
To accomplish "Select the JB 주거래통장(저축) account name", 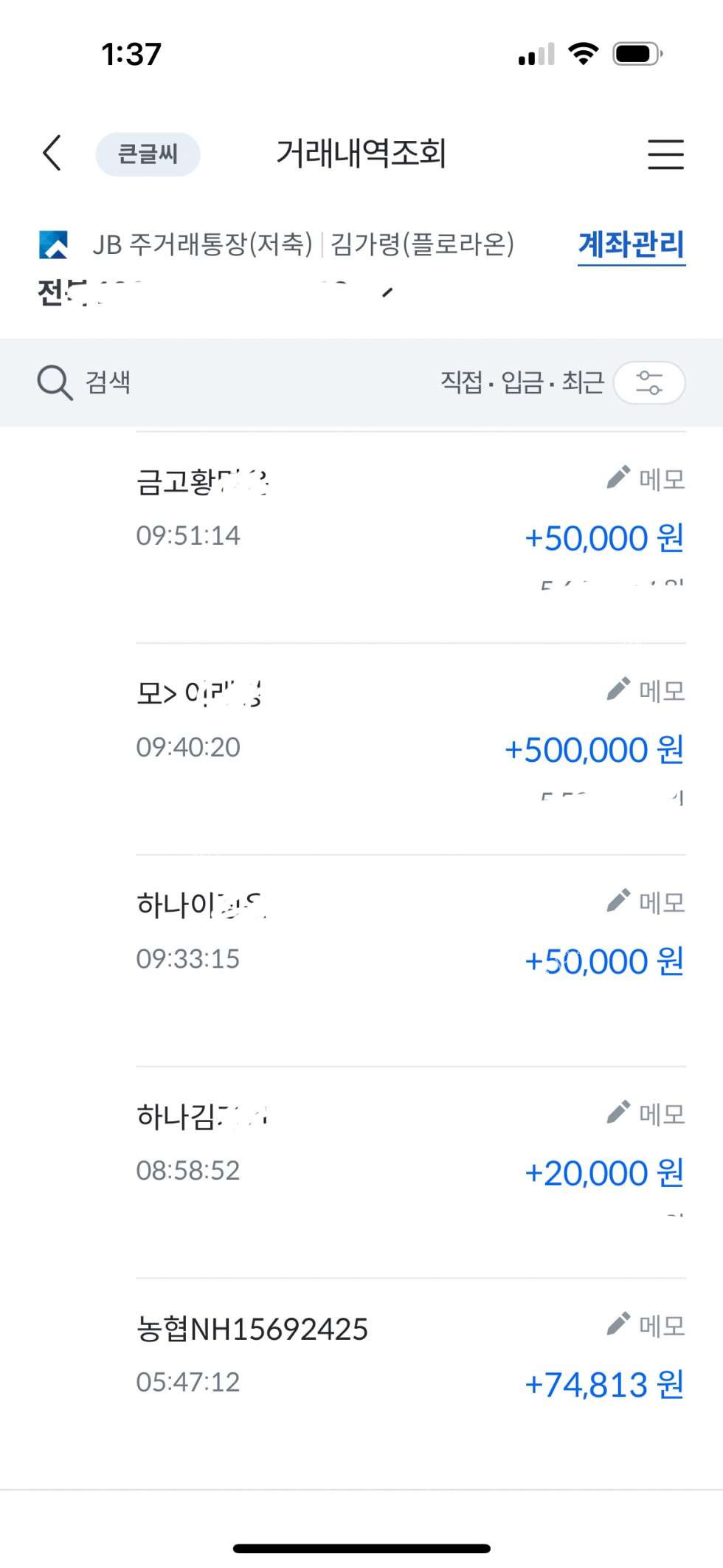I will [x=203, y=244].
